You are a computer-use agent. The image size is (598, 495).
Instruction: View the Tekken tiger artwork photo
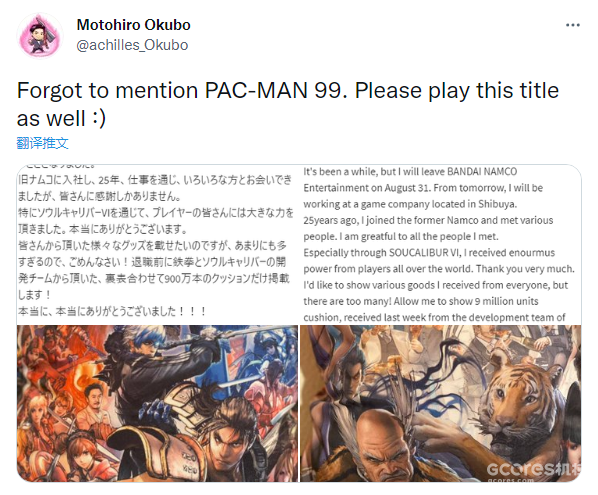(440, 403)
